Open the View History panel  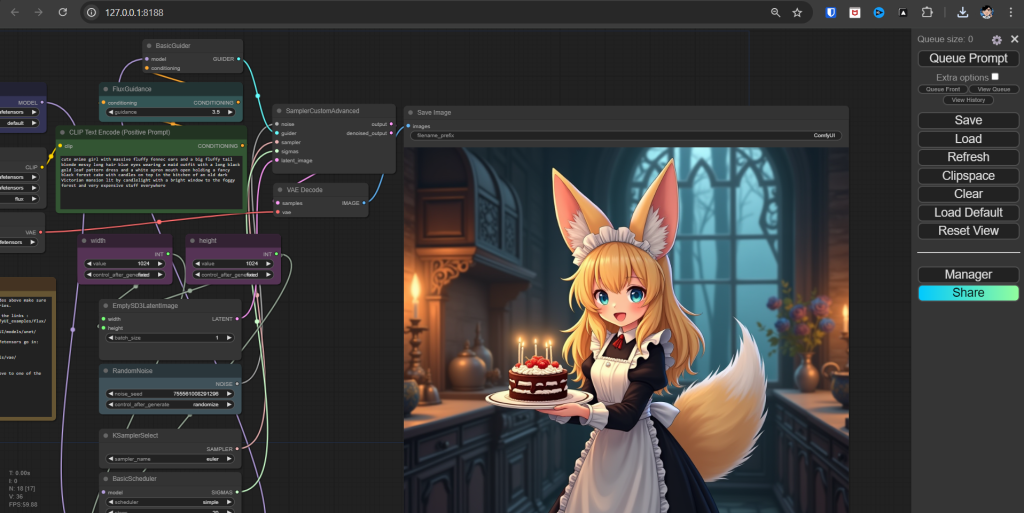click(x=968, y=100)
